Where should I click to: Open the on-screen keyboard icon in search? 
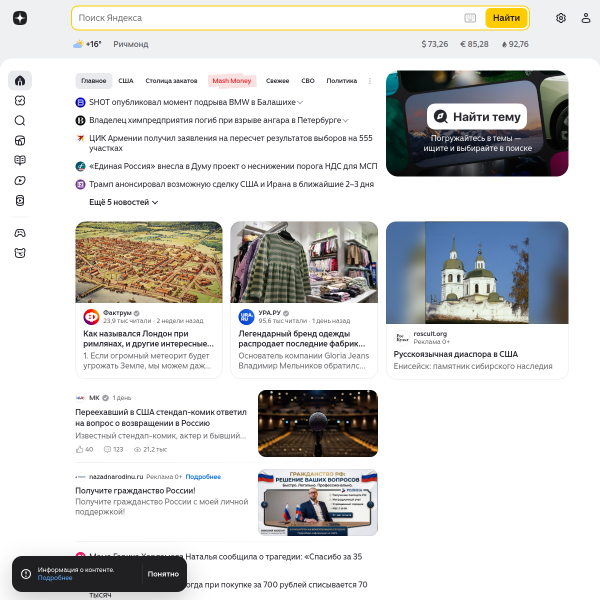tap(470, 18)
